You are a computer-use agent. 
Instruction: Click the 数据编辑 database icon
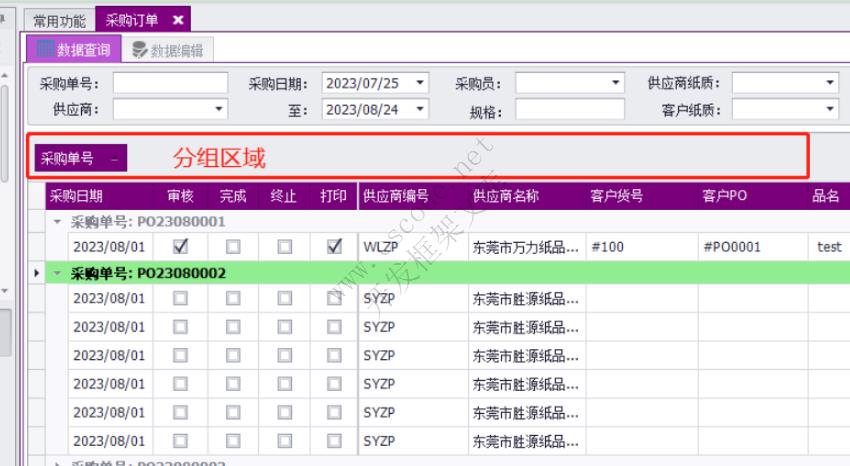[x=140, y=50]
